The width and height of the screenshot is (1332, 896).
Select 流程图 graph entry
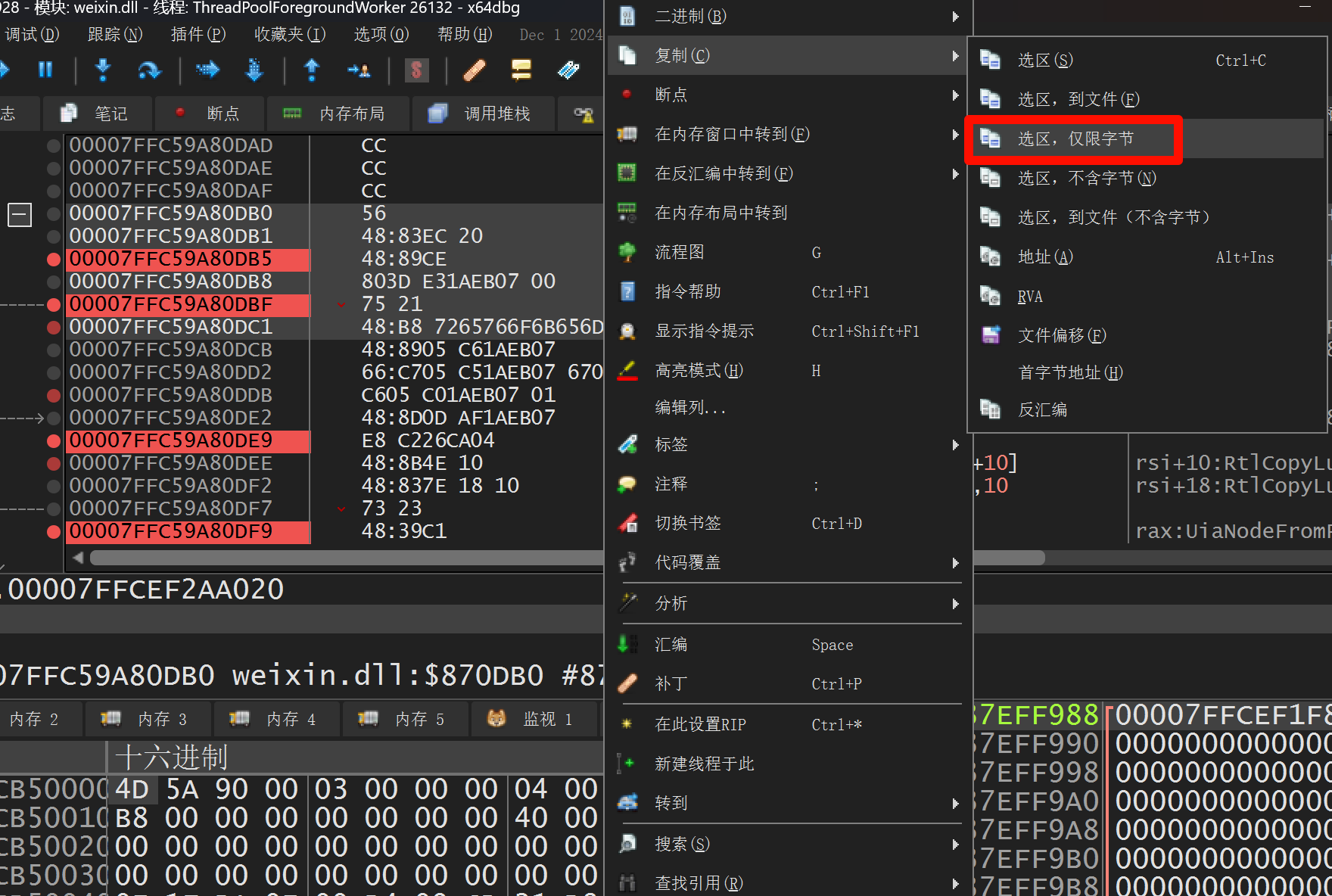click(789, 252)
